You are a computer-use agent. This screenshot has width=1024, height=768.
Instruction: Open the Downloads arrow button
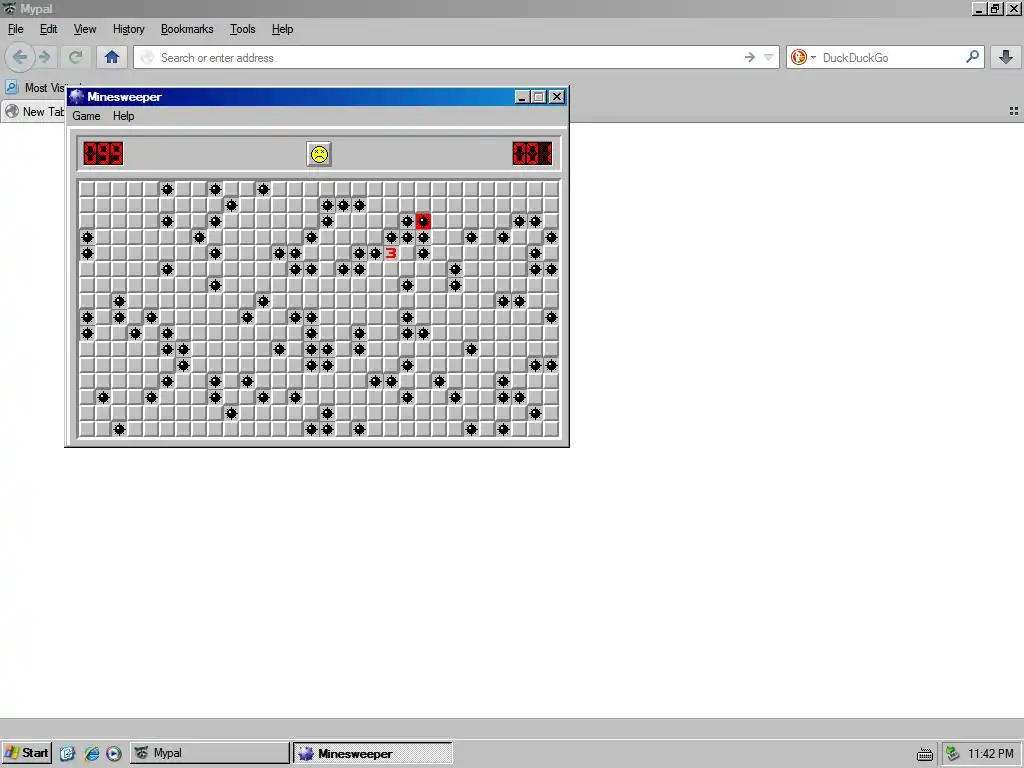[1006, 57]
